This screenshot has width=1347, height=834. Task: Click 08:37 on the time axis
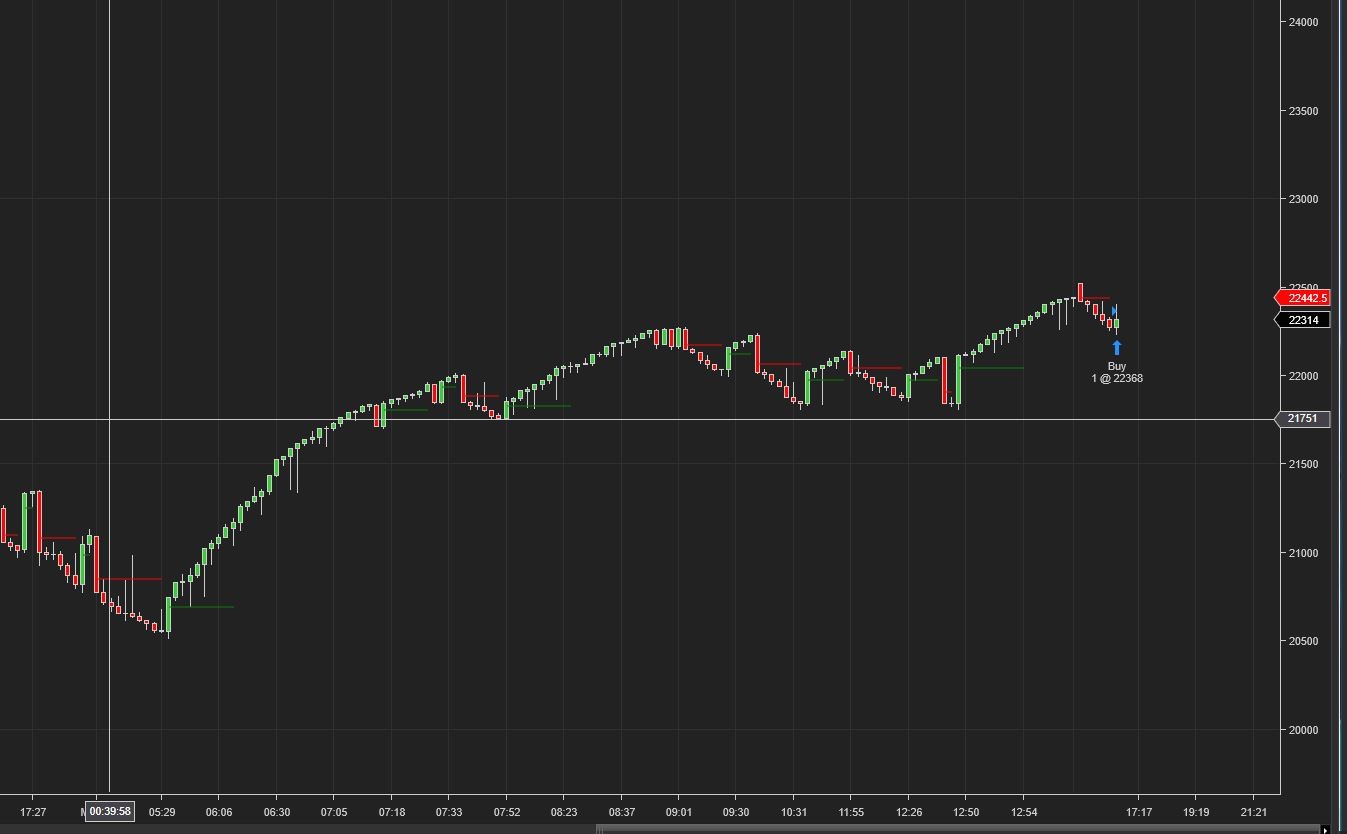621,812
